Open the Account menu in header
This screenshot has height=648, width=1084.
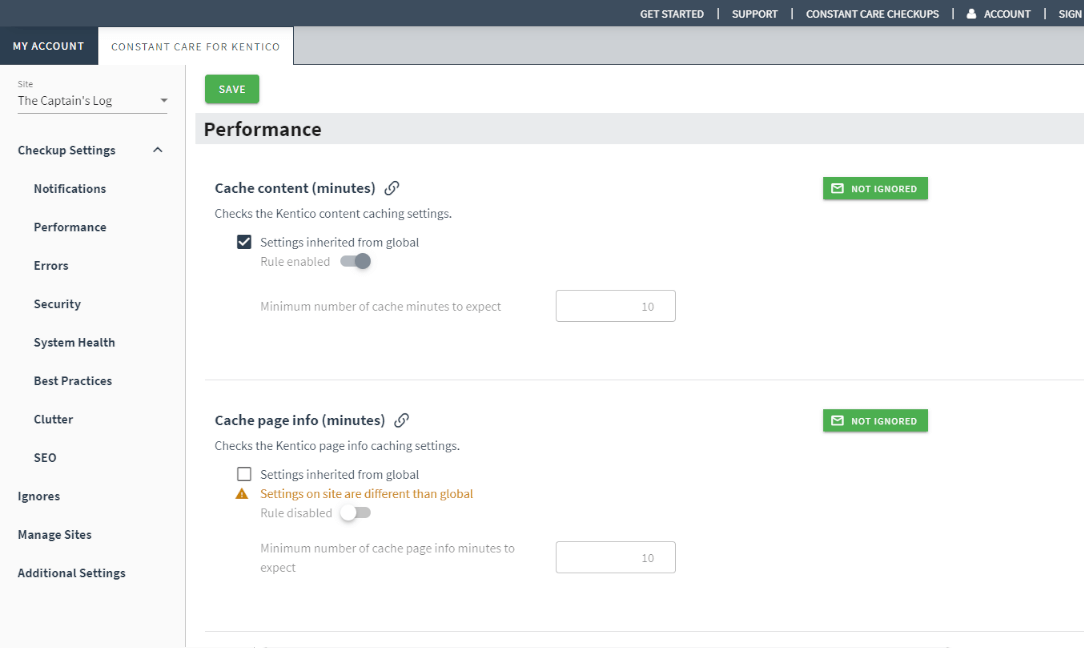coord(1007,14)
